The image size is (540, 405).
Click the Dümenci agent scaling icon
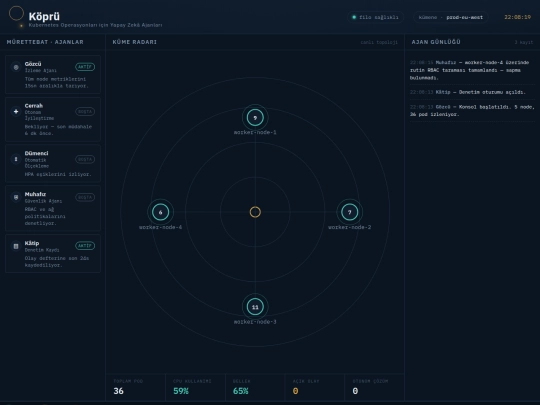(x=16, y=159)
